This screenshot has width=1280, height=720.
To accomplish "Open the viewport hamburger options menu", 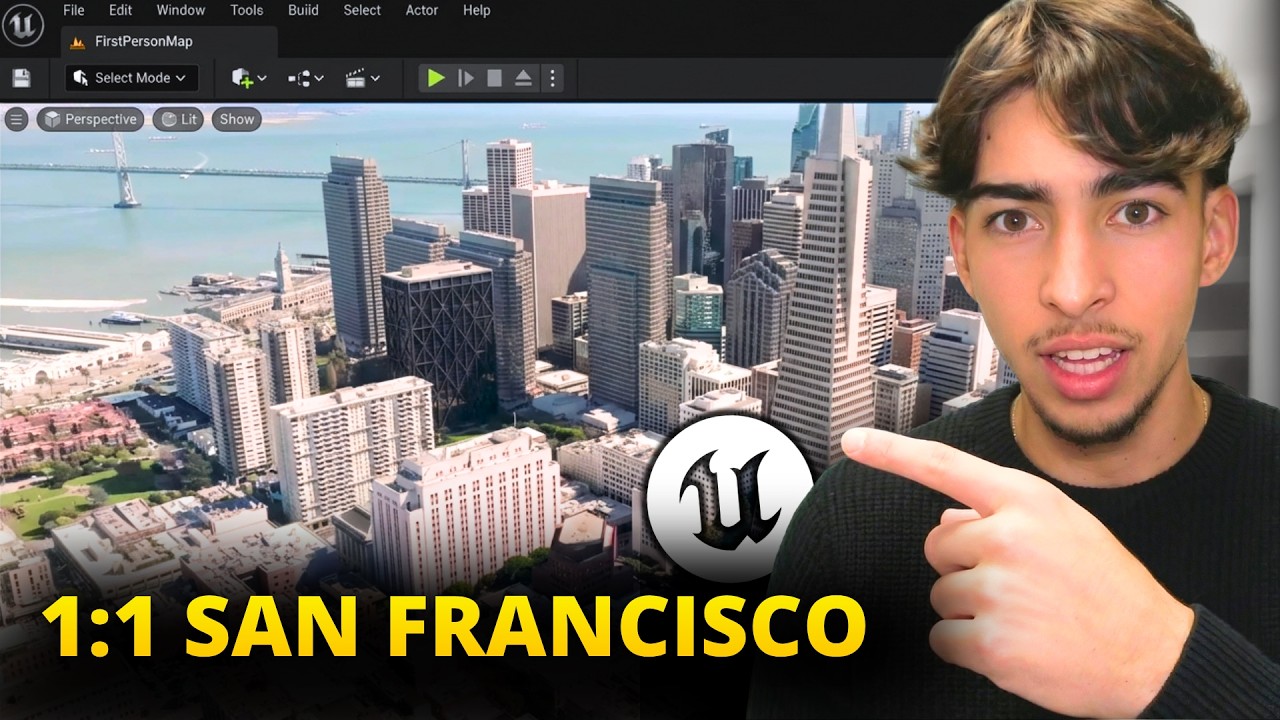I will point(16,120).
